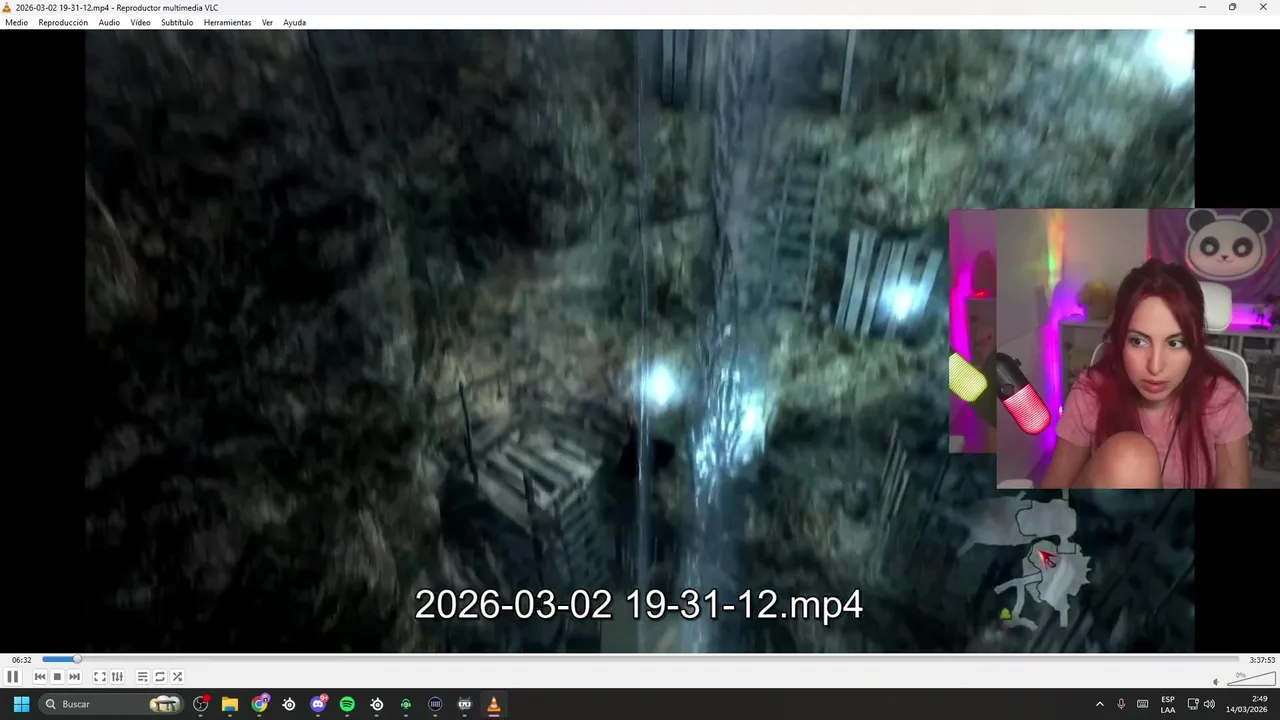Open the touch keyboard tray icon
The height and width of the screenshot is (720, 1280).
coord(1142,704)
